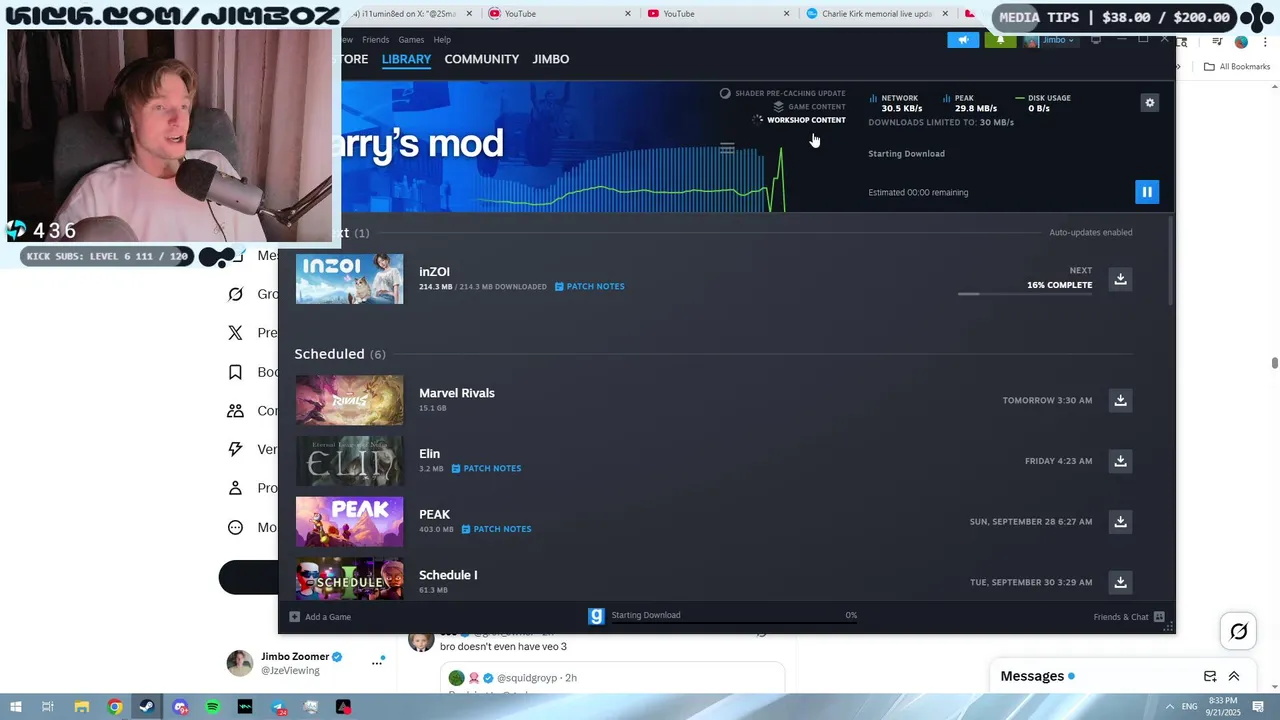Compose new message in Messages panel
The image size is (1280, 720).
(x=1210, y=676)
